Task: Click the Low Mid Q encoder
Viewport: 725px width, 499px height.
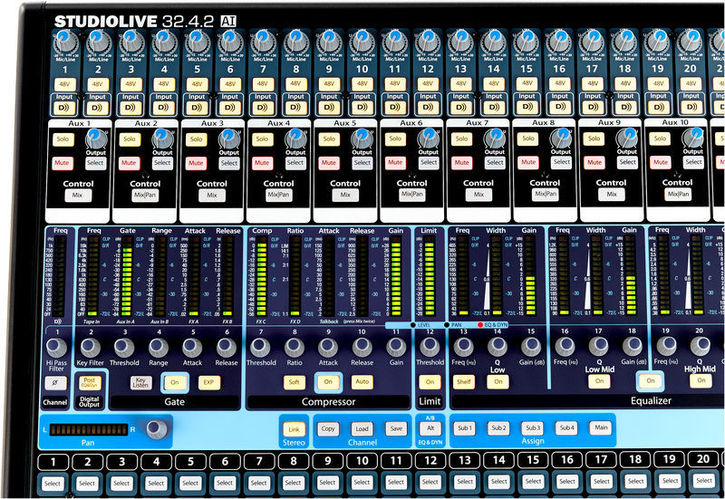Action: tap(599, 346)
